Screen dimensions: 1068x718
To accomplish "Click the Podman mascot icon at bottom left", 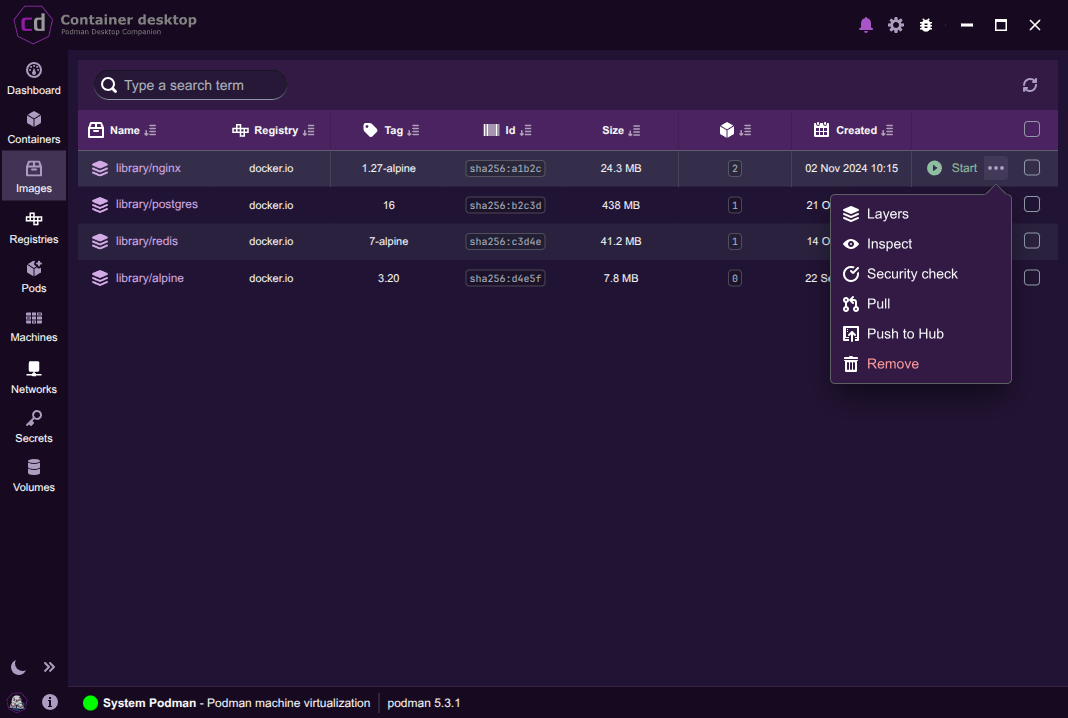I will (17, 702).
